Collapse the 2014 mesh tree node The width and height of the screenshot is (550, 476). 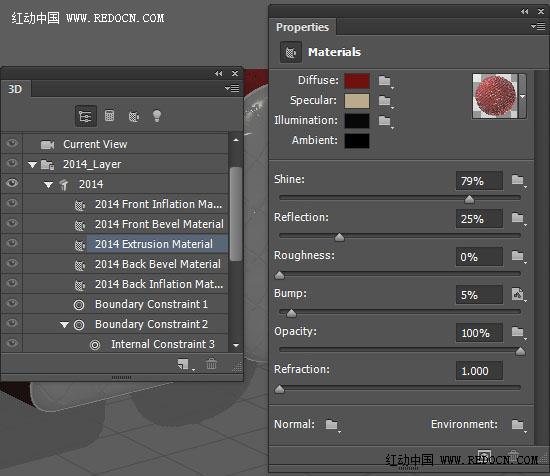(48, 185)
